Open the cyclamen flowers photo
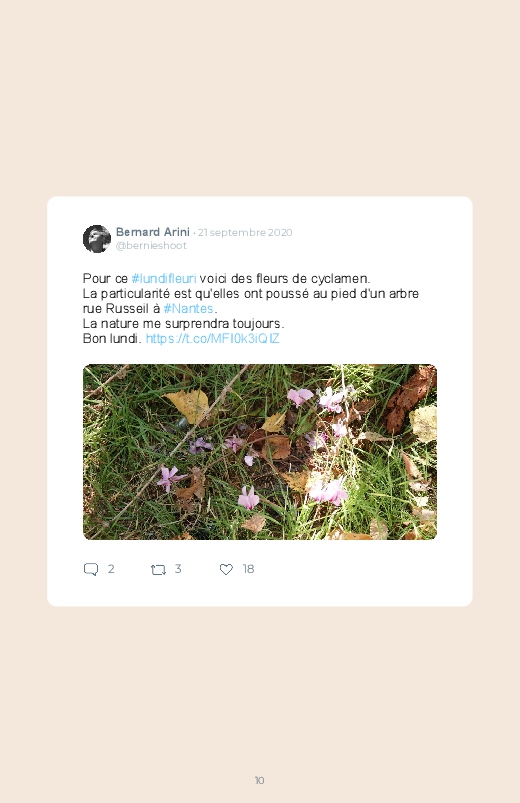The height and width of the screenshot is (803, 520). 260,452
